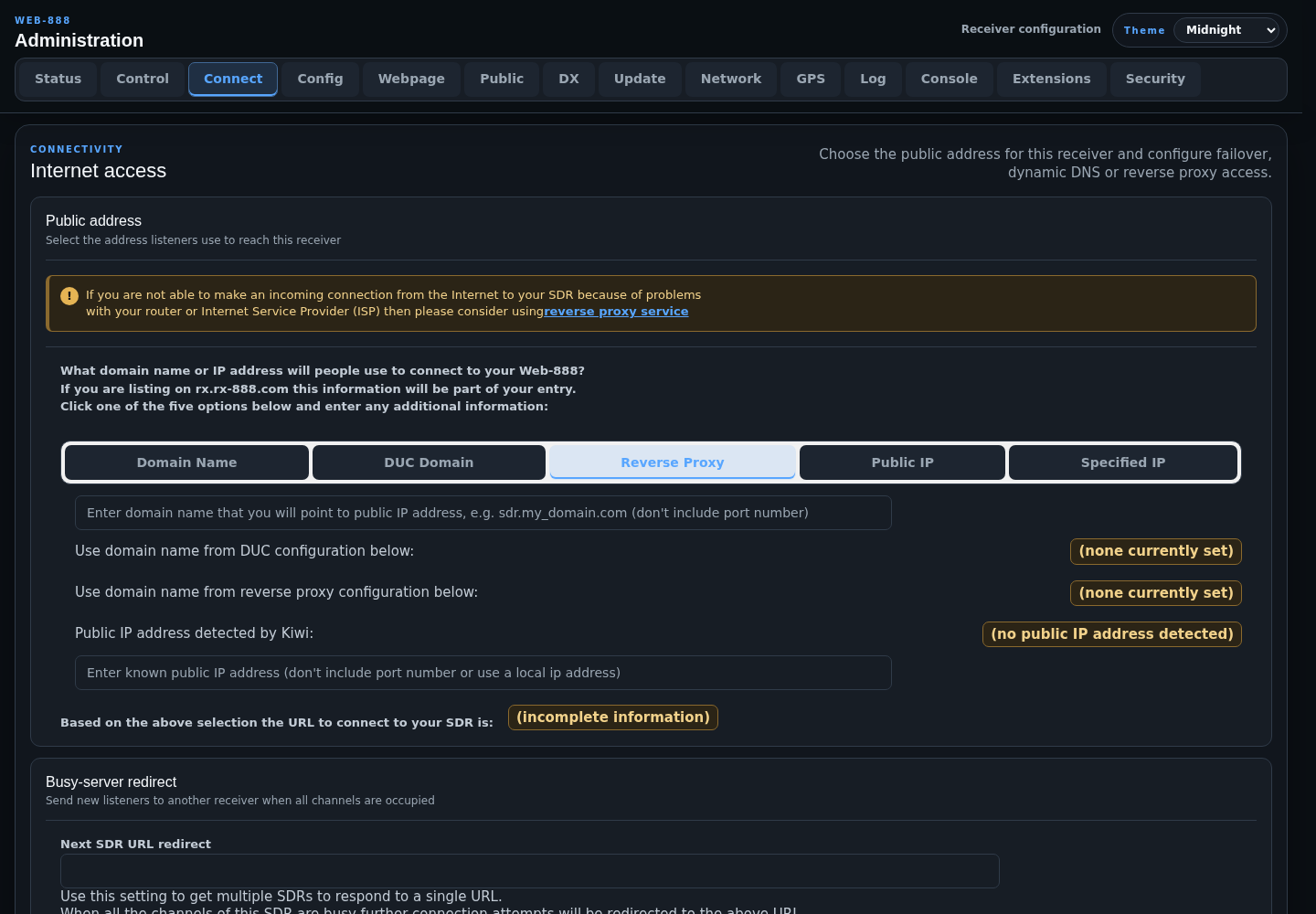Click the domain name input field

pos(483,513)
